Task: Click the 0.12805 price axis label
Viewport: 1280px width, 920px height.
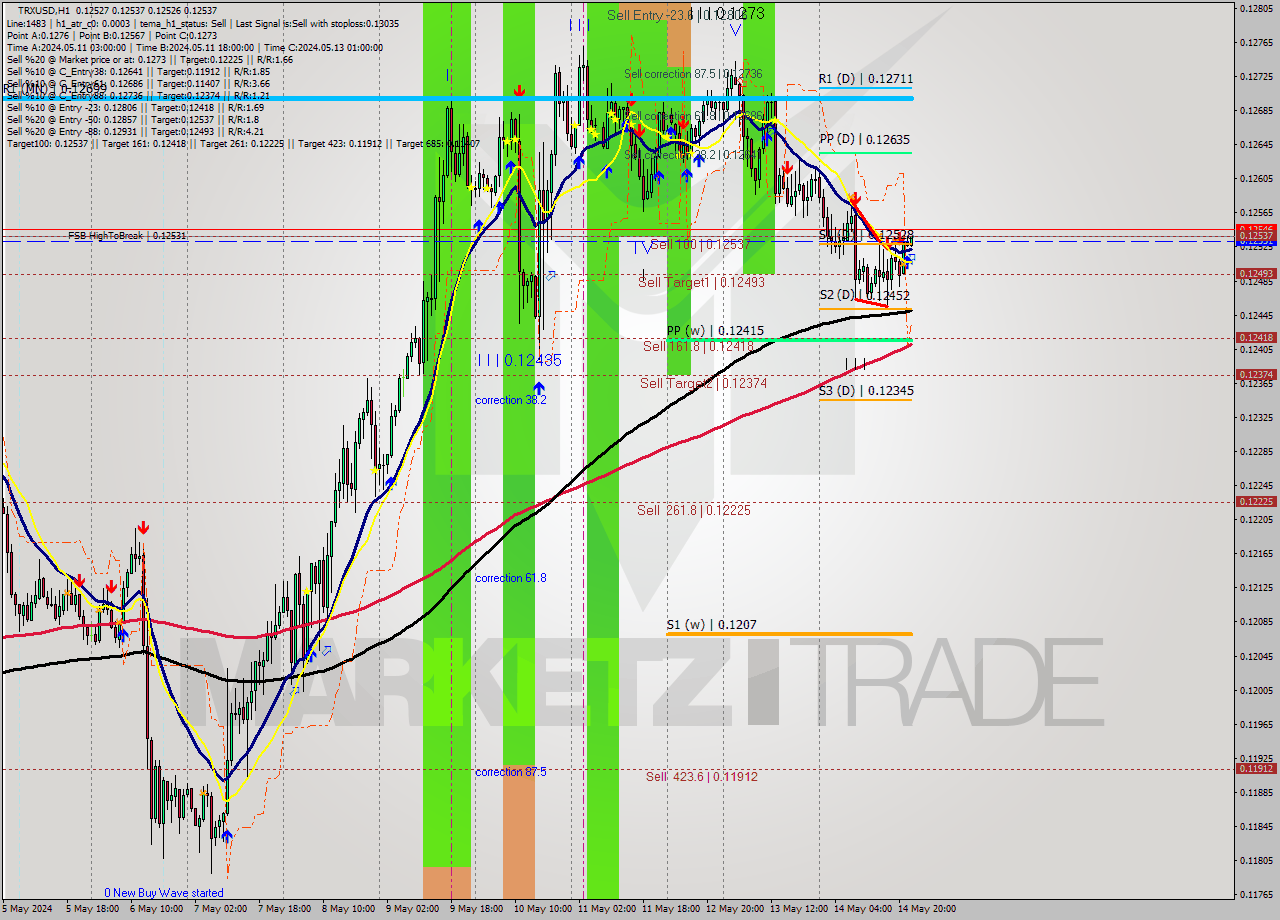Action: coord(1256,8)
